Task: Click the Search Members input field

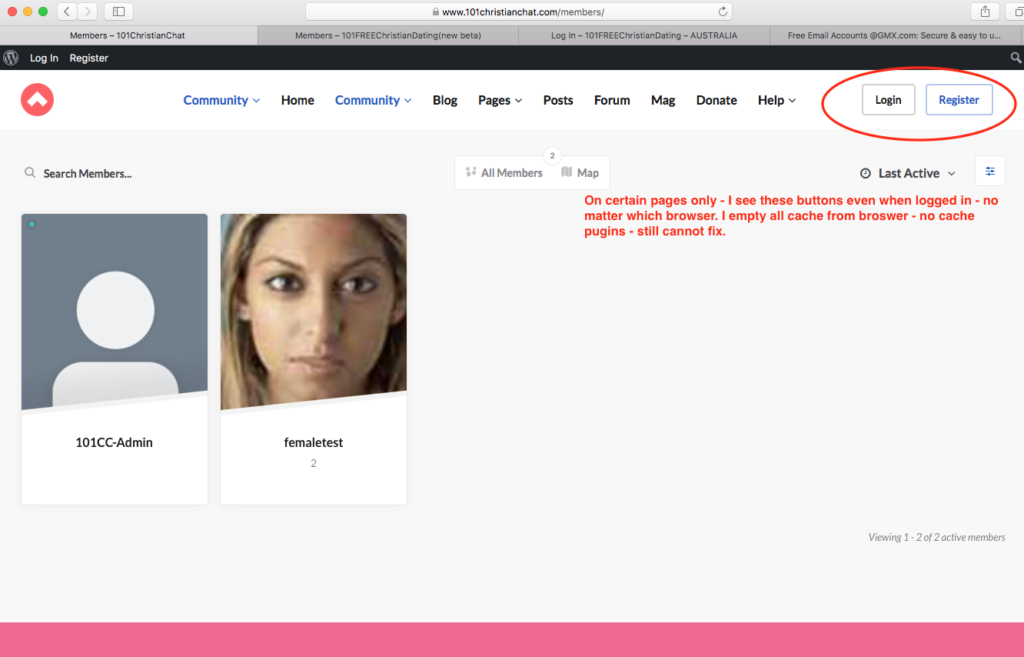Action: tap(88, 173)
